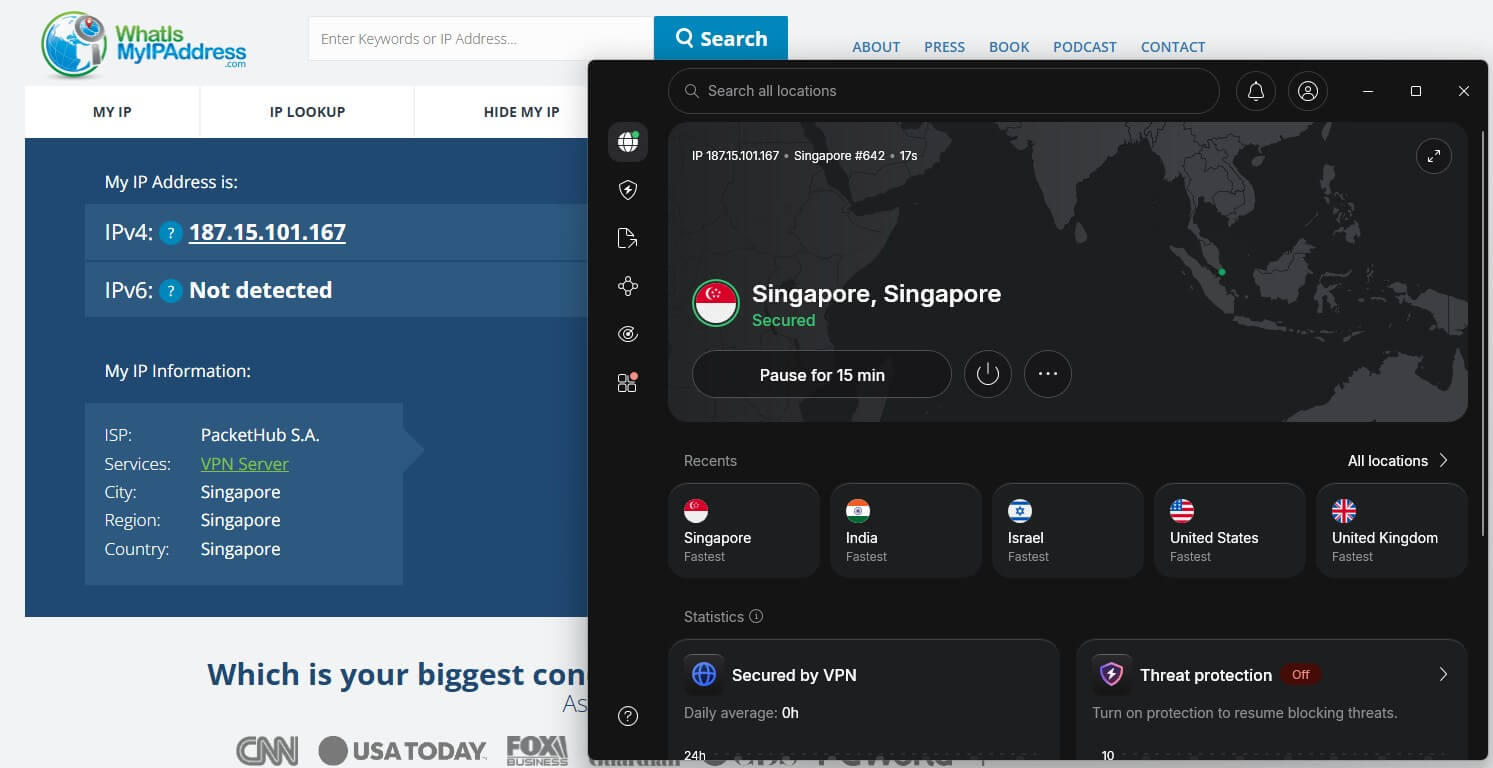Click the power button to disconnect VPN
Viewport: 1493px width, 768px height.
pyautogui.click(x=988, y=374)
